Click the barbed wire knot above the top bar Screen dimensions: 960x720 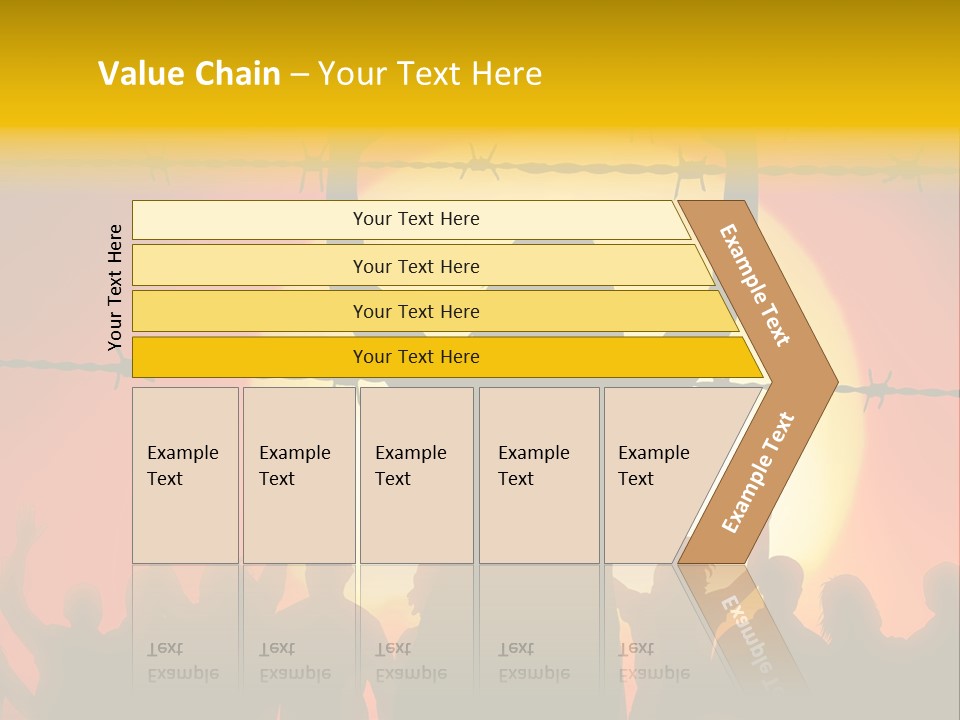click(x=479, y=162)
